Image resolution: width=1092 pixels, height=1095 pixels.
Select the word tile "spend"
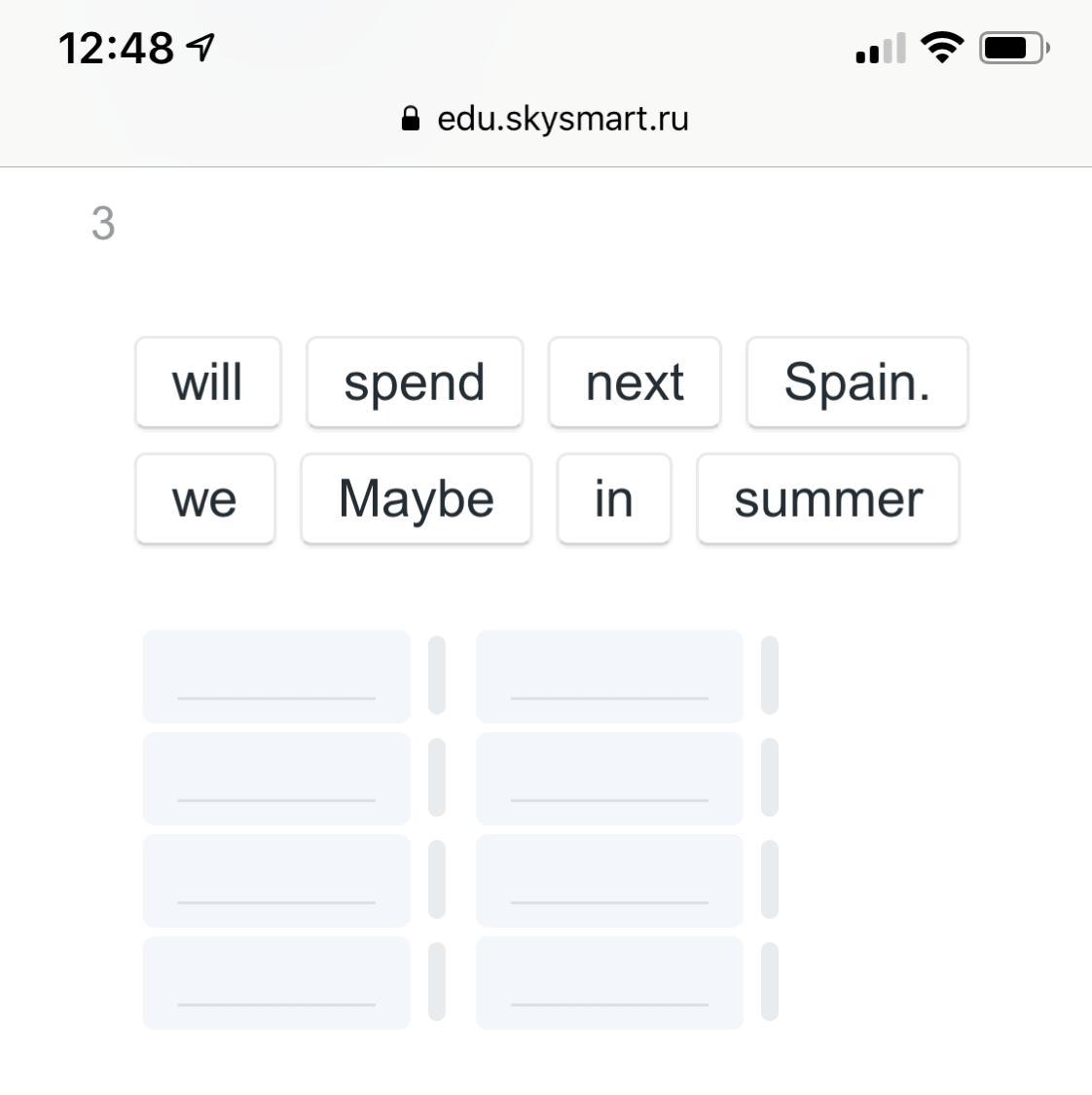click(415, 383)
